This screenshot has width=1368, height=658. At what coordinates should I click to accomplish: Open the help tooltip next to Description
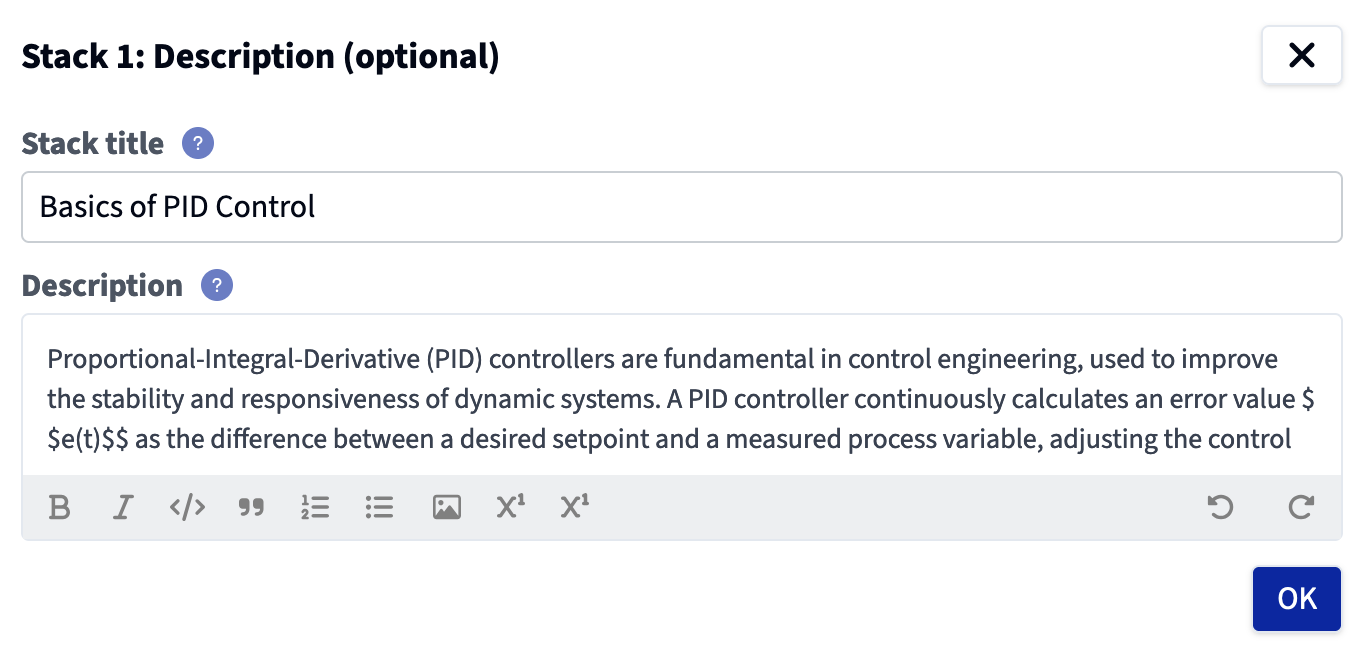click(217, 286)
